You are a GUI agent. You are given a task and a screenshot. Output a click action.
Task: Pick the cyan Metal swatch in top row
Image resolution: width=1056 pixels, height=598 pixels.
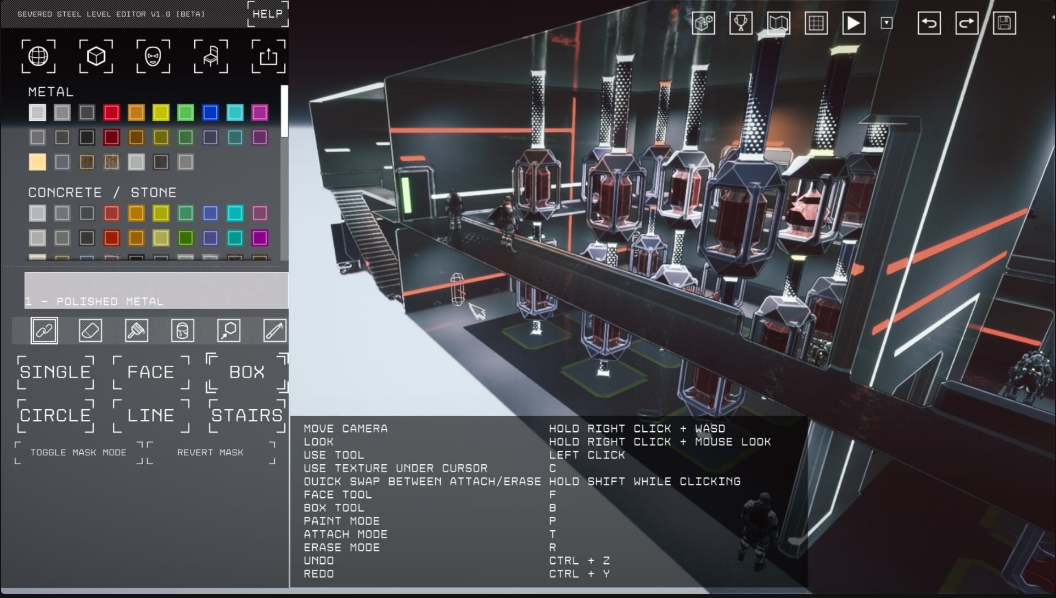tap(235, 112)
